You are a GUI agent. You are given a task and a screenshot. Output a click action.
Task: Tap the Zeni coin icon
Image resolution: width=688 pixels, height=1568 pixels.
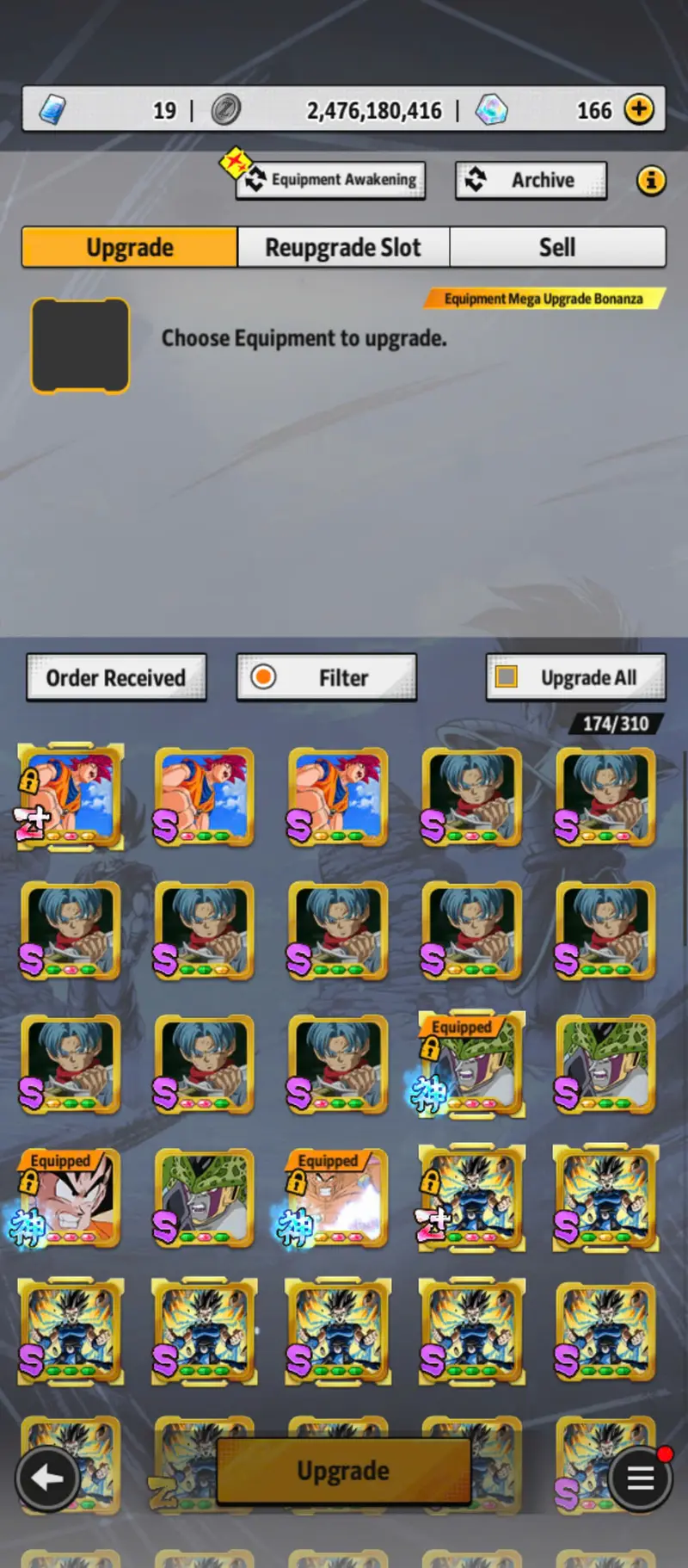pos(226,109)
